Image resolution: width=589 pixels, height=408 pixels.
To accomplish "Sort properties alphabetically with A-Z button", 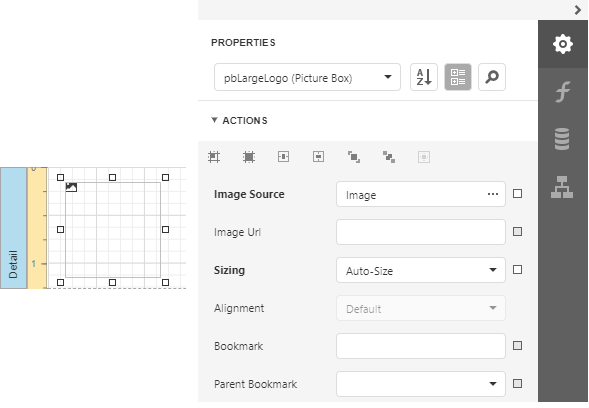I will click(x=424, y=77).
